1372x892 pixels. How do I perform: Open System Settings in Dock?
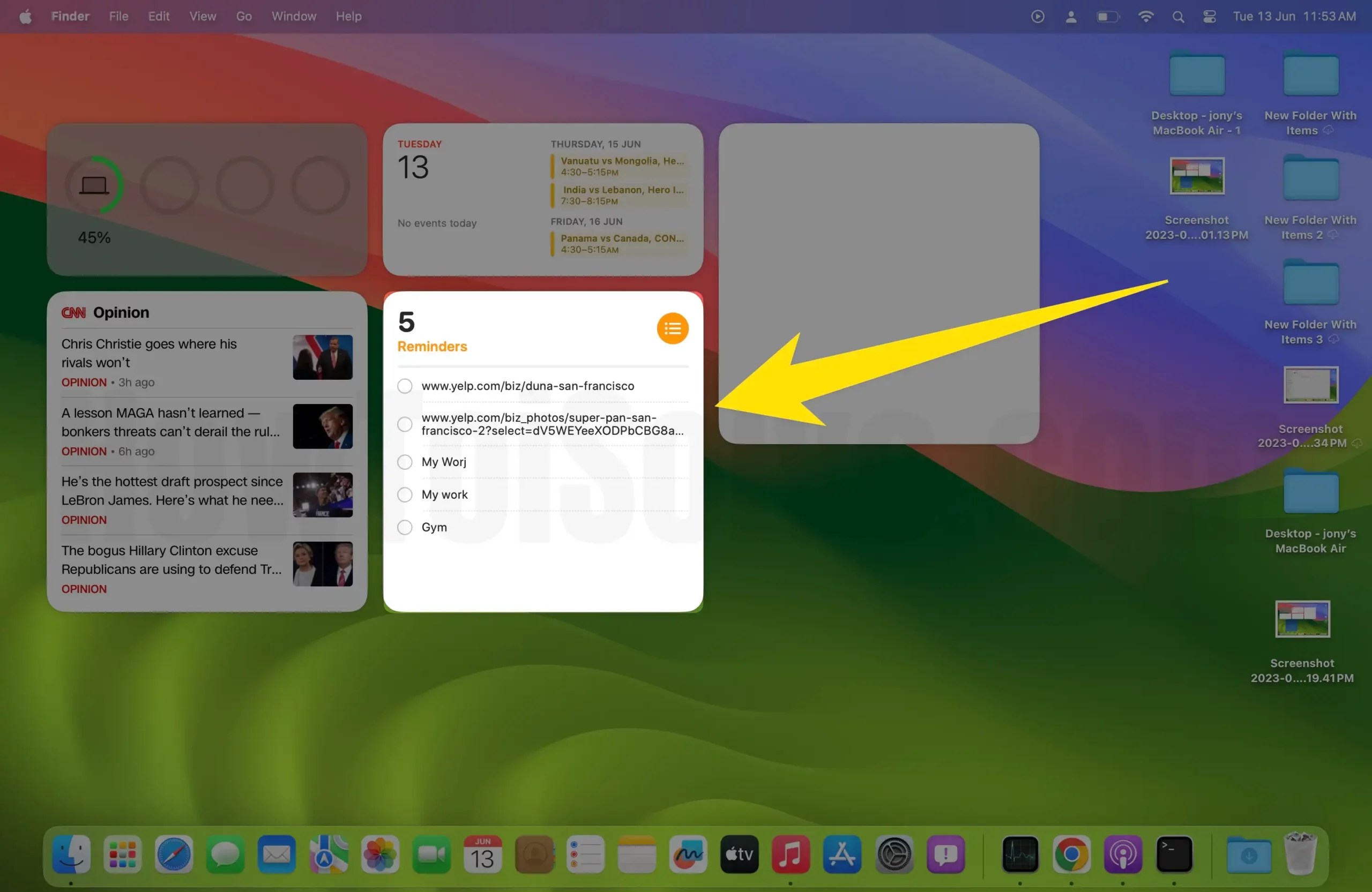pos(894,853)
